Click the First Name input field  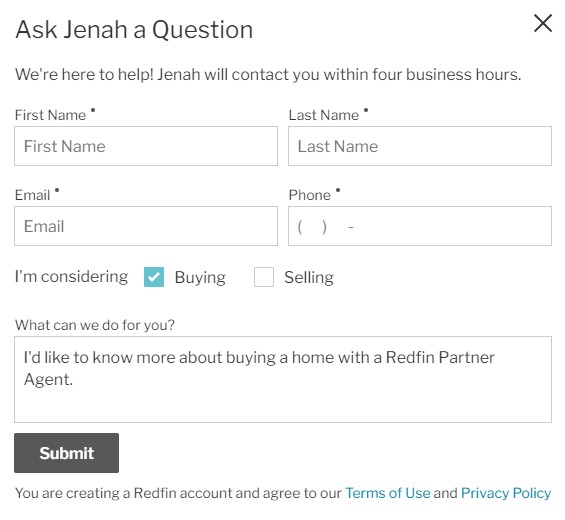(x=146, y=146)
